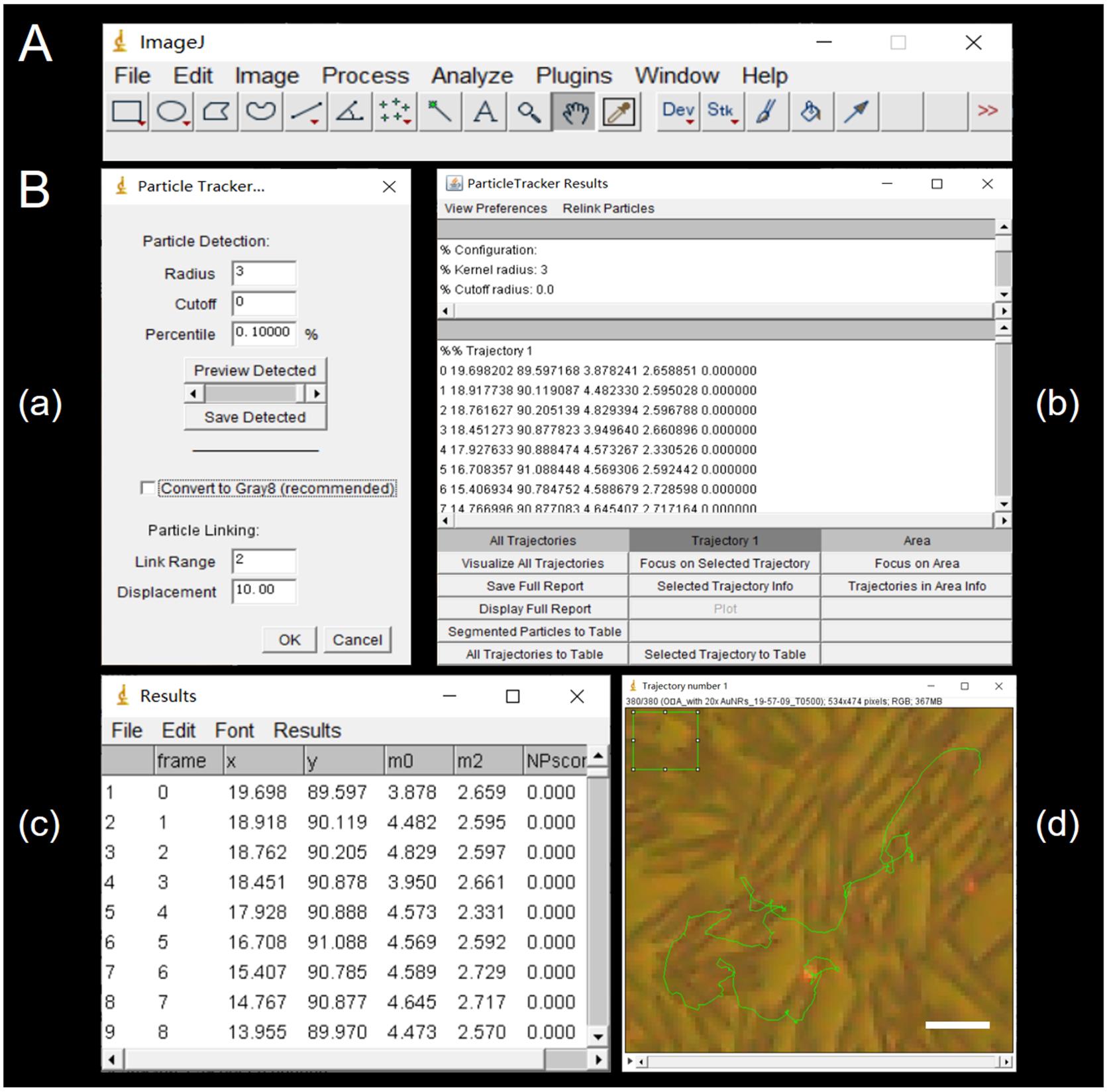1107x1092 pixels.
Task: Open View Preferences menu
Action: tap(496, 209)
